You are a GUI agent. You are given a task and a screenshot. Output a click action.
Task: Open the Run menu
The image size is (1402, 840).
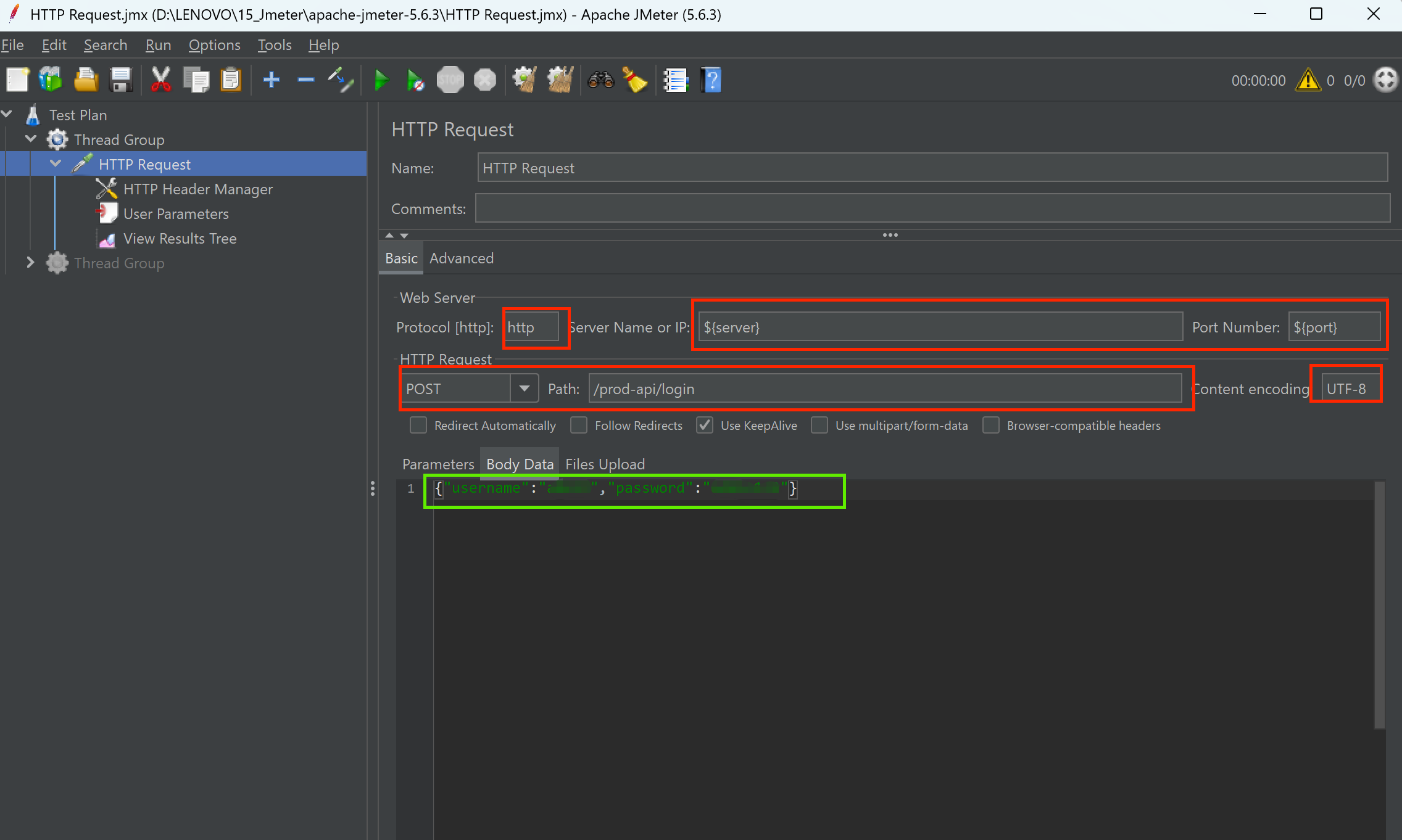click(158, 45)
